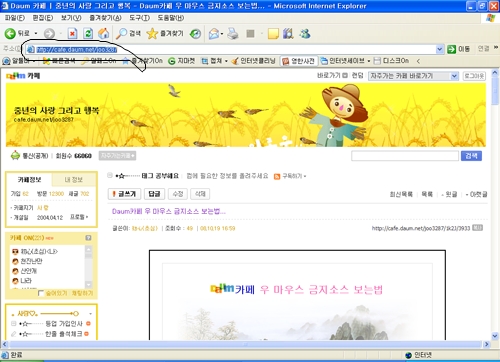Open the 도구(T) menu
This screenshot has width=500, height=362.
(139, 18)
